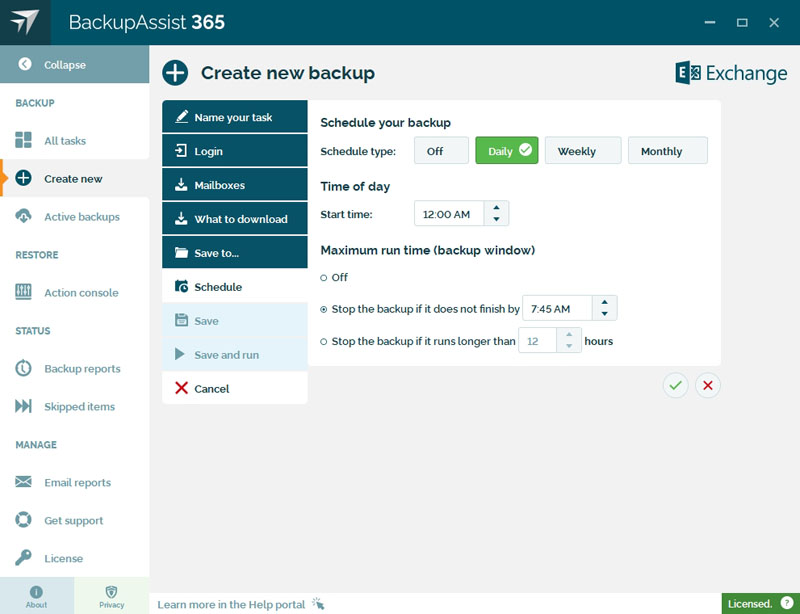
Task: Click the Email reports envelope icon
Action: [23, 482]
